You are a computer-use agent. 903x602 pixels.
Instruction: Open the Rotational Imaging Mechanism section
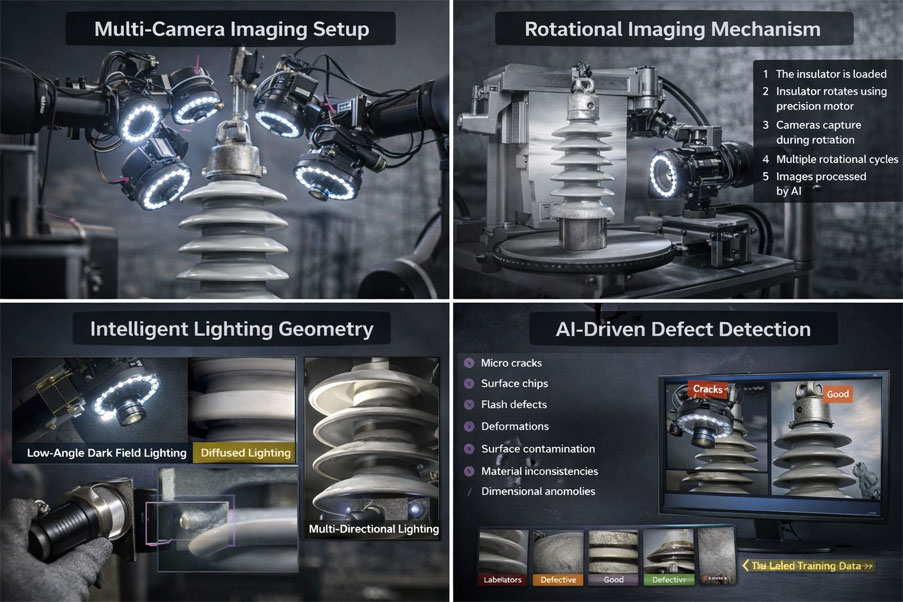673,29
